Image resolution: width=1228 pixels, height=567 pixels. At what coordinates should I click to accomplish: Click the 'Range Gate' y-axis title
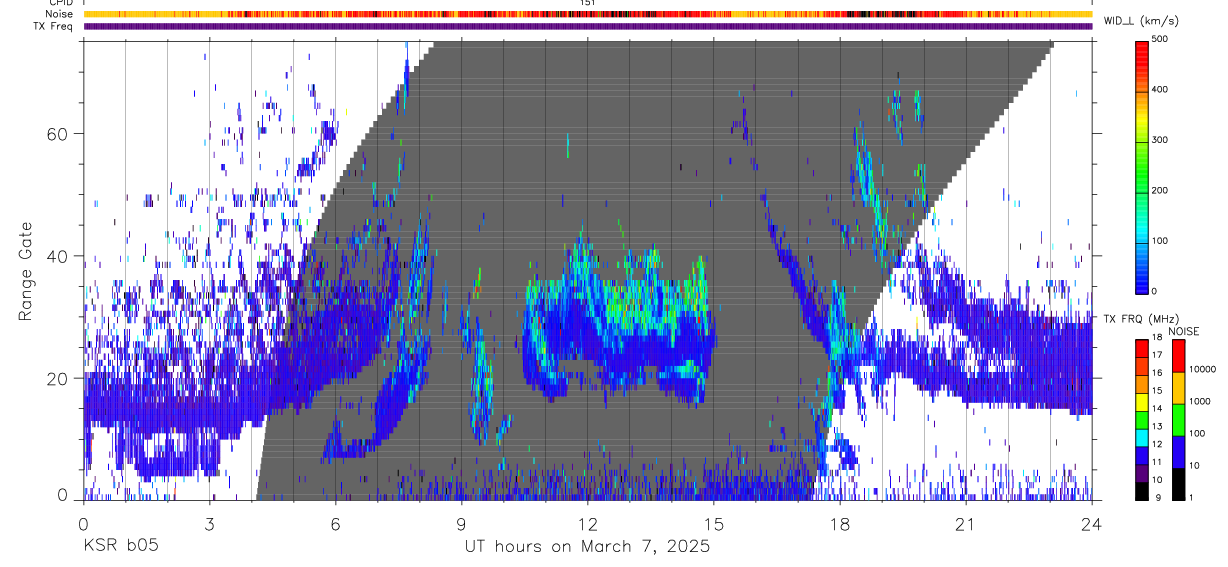click(x=27, y=270)
